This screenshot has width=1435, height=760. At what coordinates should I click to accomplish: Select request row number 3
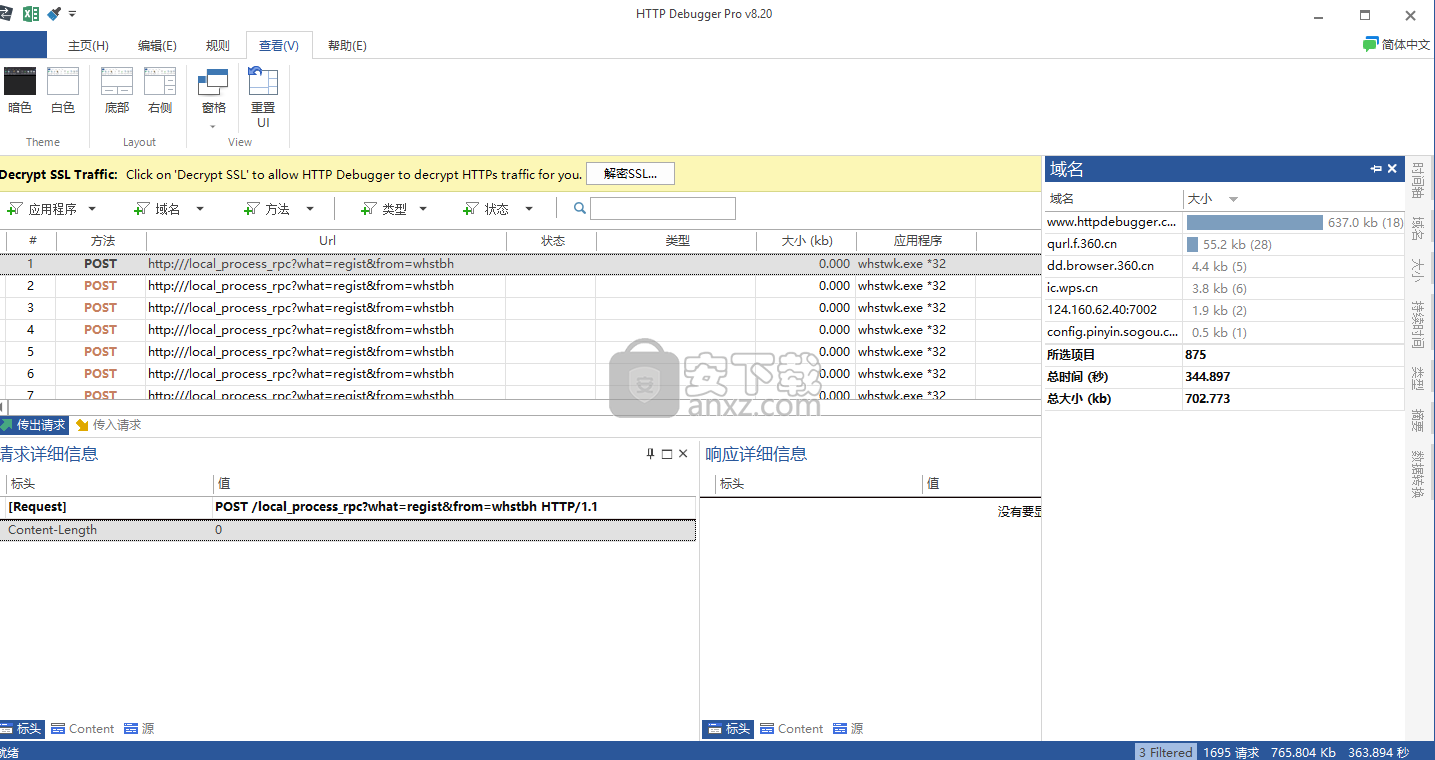coord(520,308)
